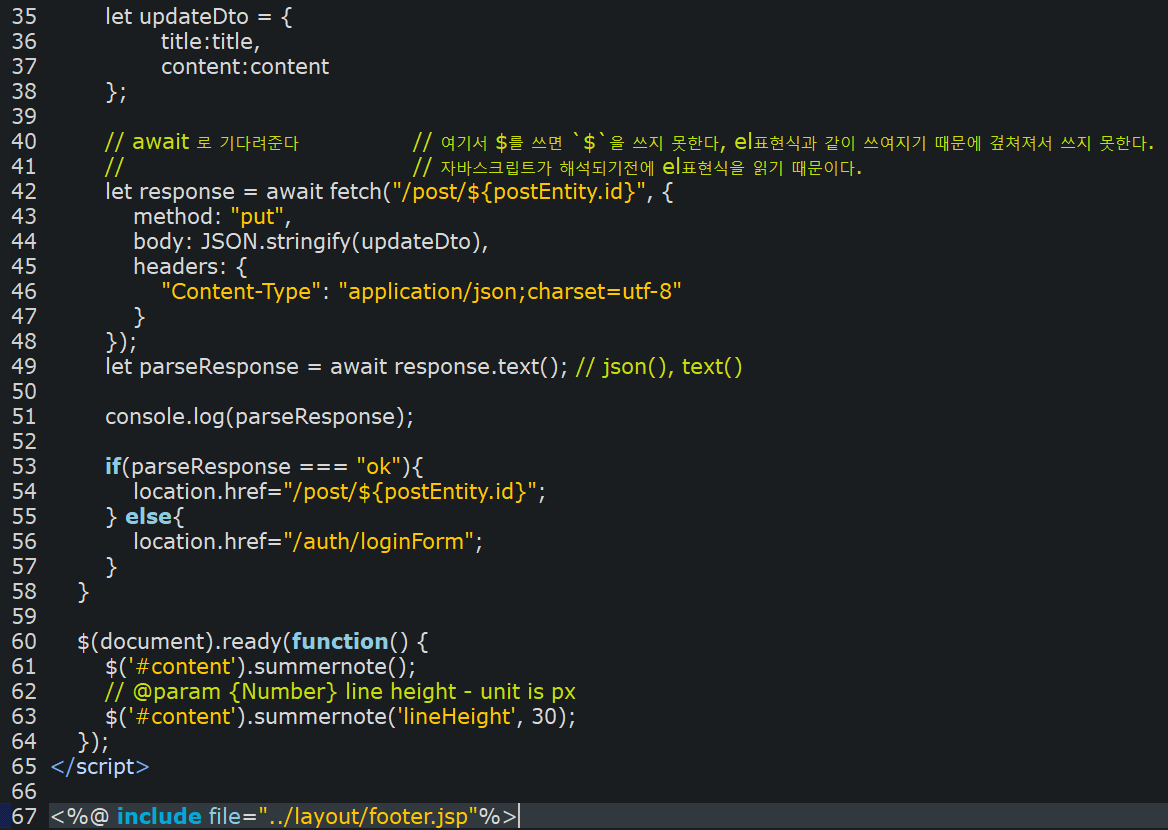Screen dimensions: 1168x830
Task: Click the 'function' keyword on line 60
Action: point(340,641)
